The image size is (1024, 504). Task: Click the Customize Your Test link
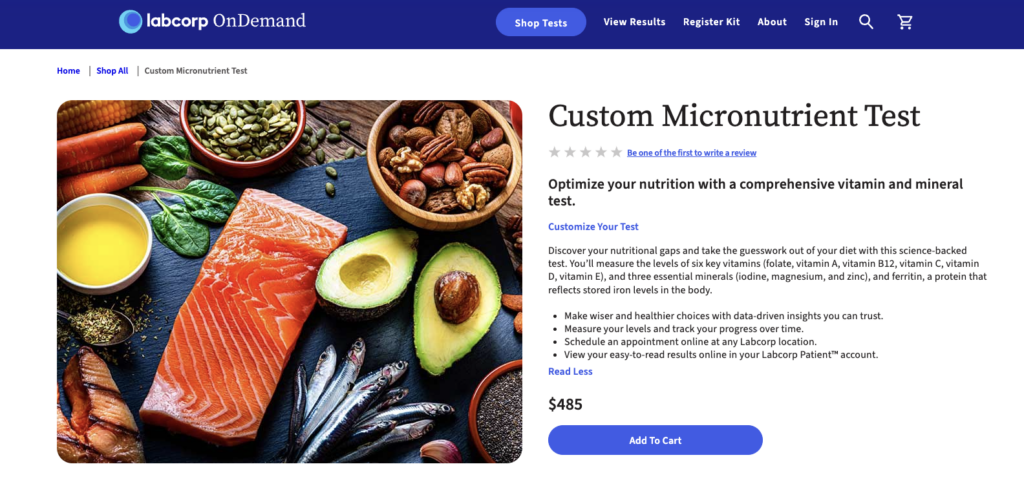pyautogui.click(x=593, y=227)
